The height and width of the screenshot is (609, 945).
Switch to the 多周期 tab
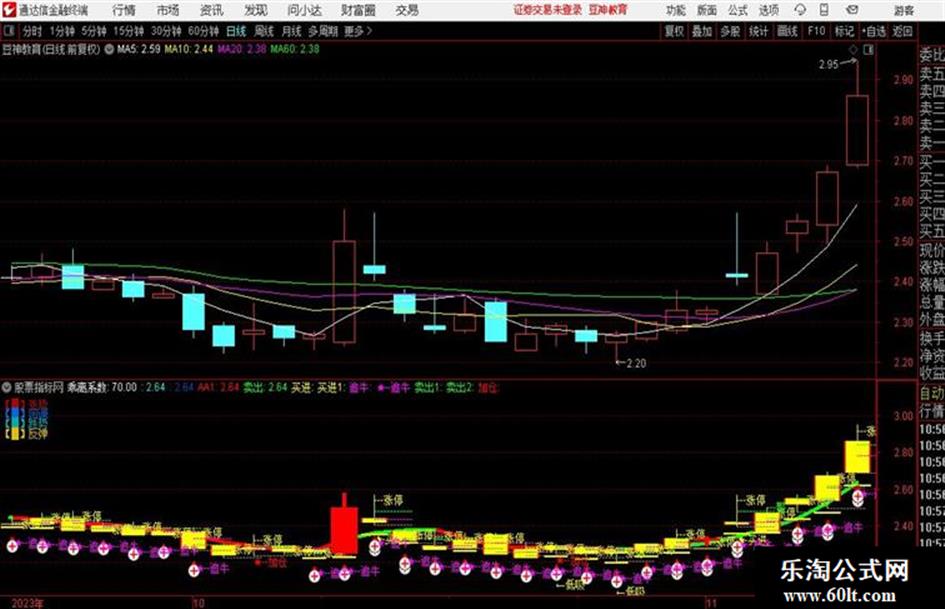tap(322, 31)
